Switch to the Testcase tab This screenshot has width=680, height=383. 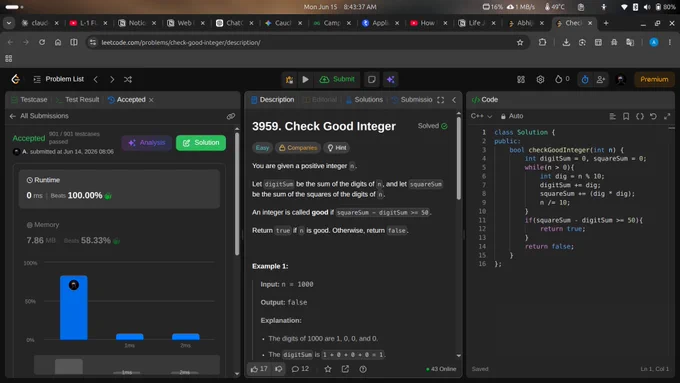[x=29, y=100]
